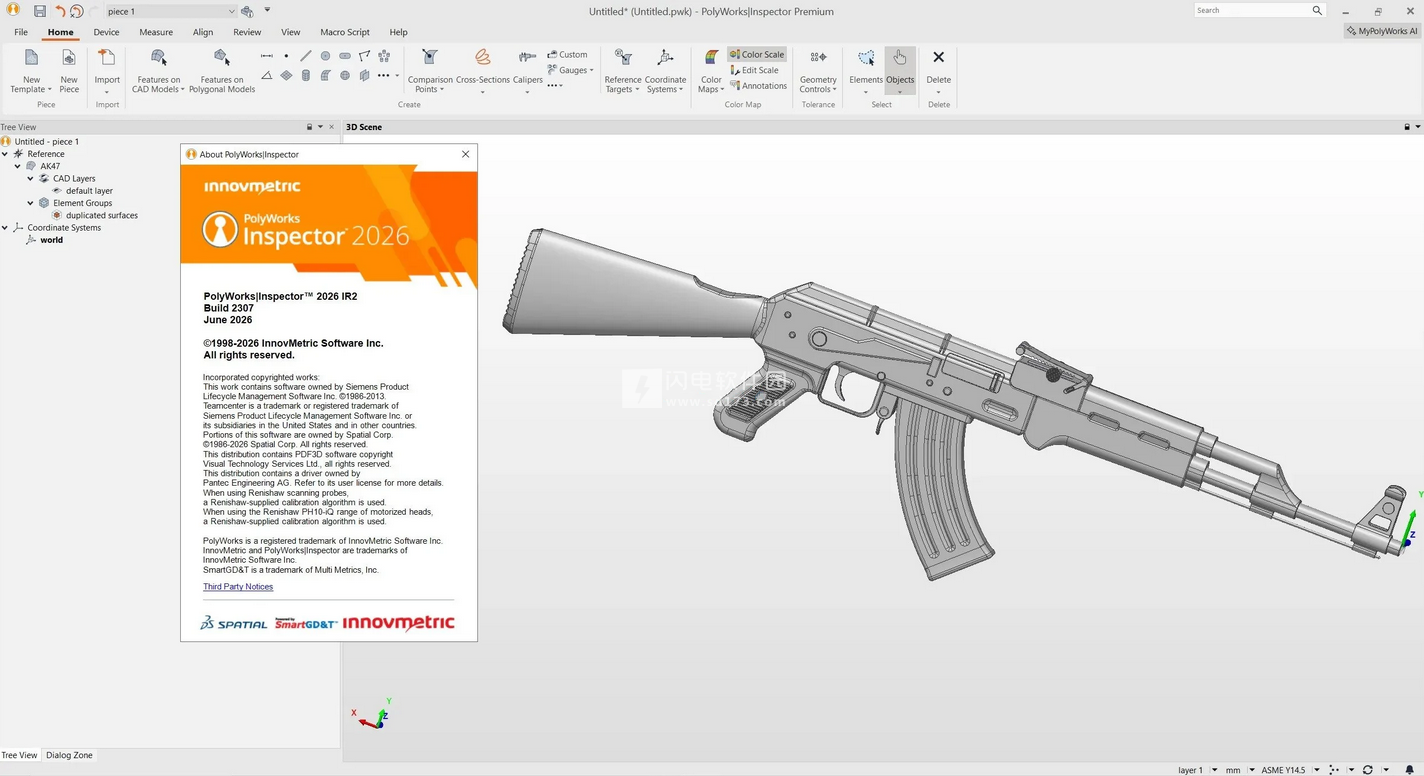Switch to the Align ribbon tab
1424x776 pixels.
[x=203, y=32]
